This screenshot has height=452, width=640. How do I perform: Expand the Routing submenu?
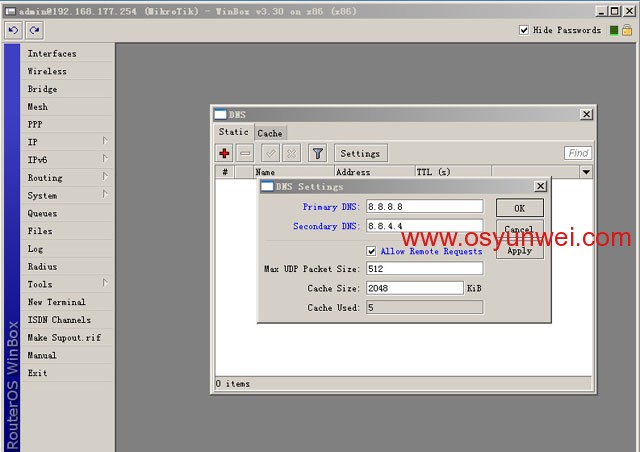click(105, 177)
